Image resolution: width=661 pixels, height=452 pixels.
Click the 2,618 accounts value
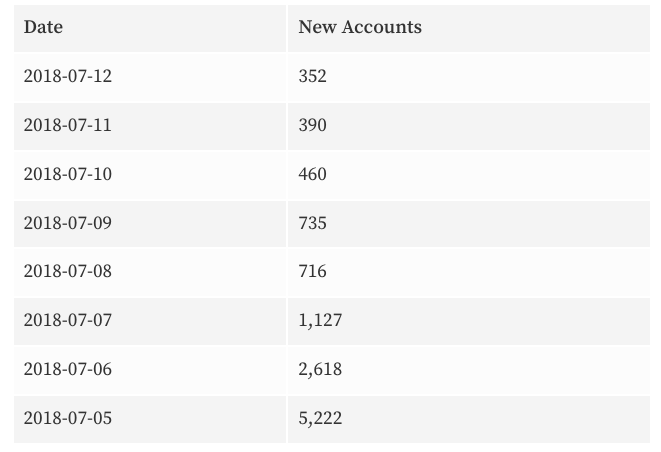tap(320, 370)
